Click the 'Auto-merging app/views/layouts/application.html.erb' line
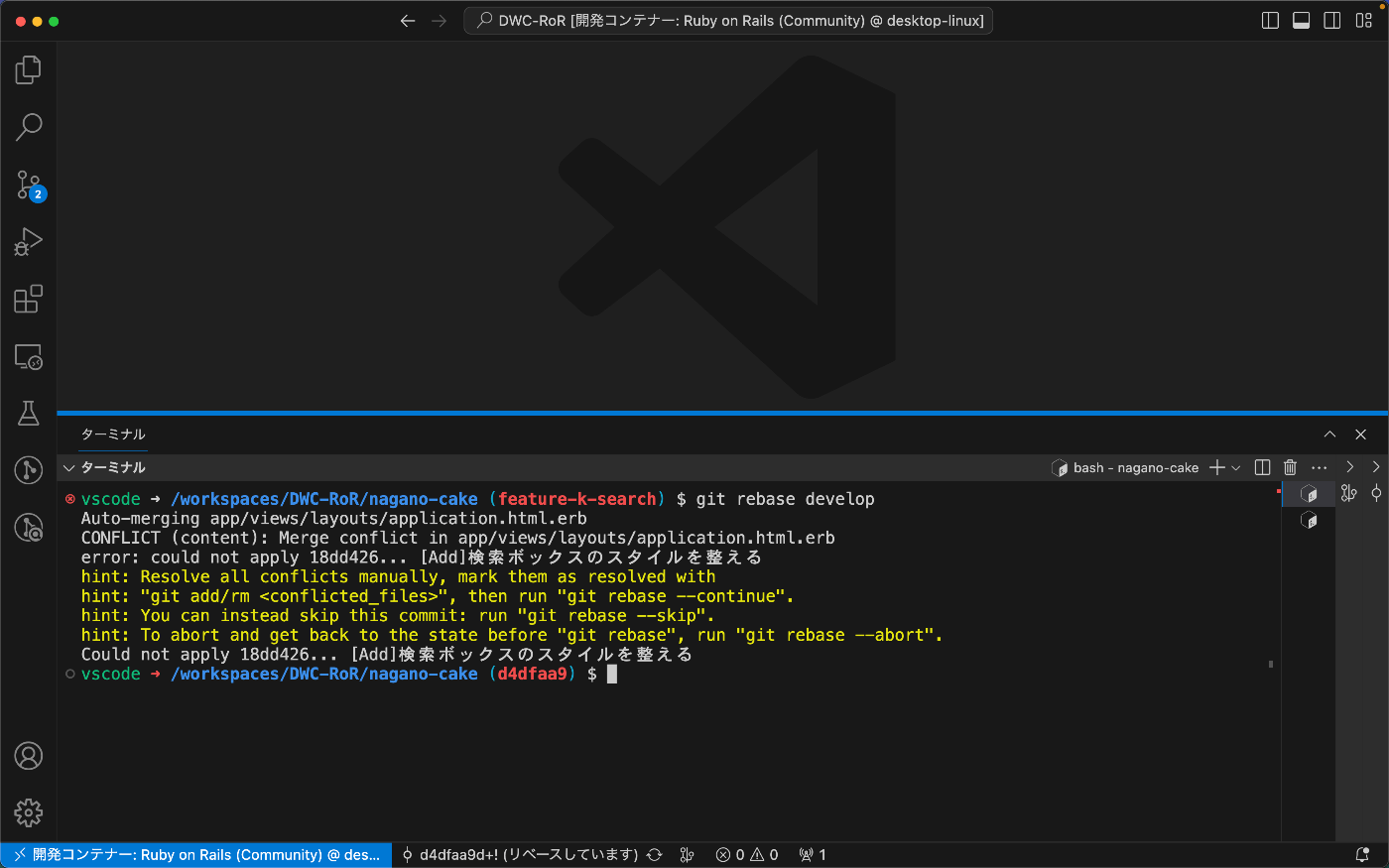 [x=334, y=518]
